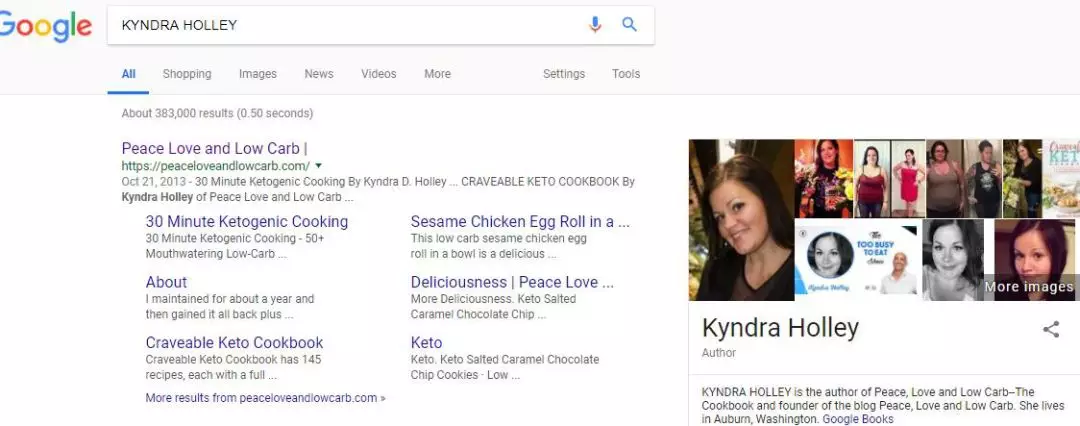Image resolution: width=1080 pixels, height=426 pixels.
Task: Expand the green arrow next to peaceloveandlowcarb URL
Action: [318, 166]
